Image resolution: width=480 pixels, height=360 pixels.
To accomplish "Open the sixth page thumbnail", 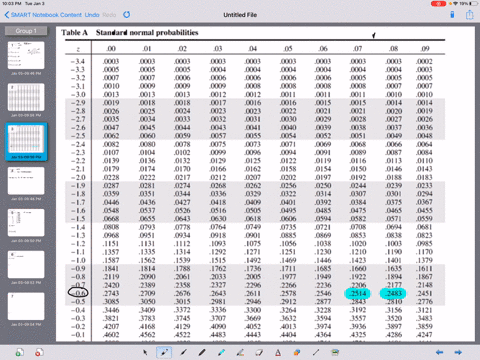I will pos(26,264).
